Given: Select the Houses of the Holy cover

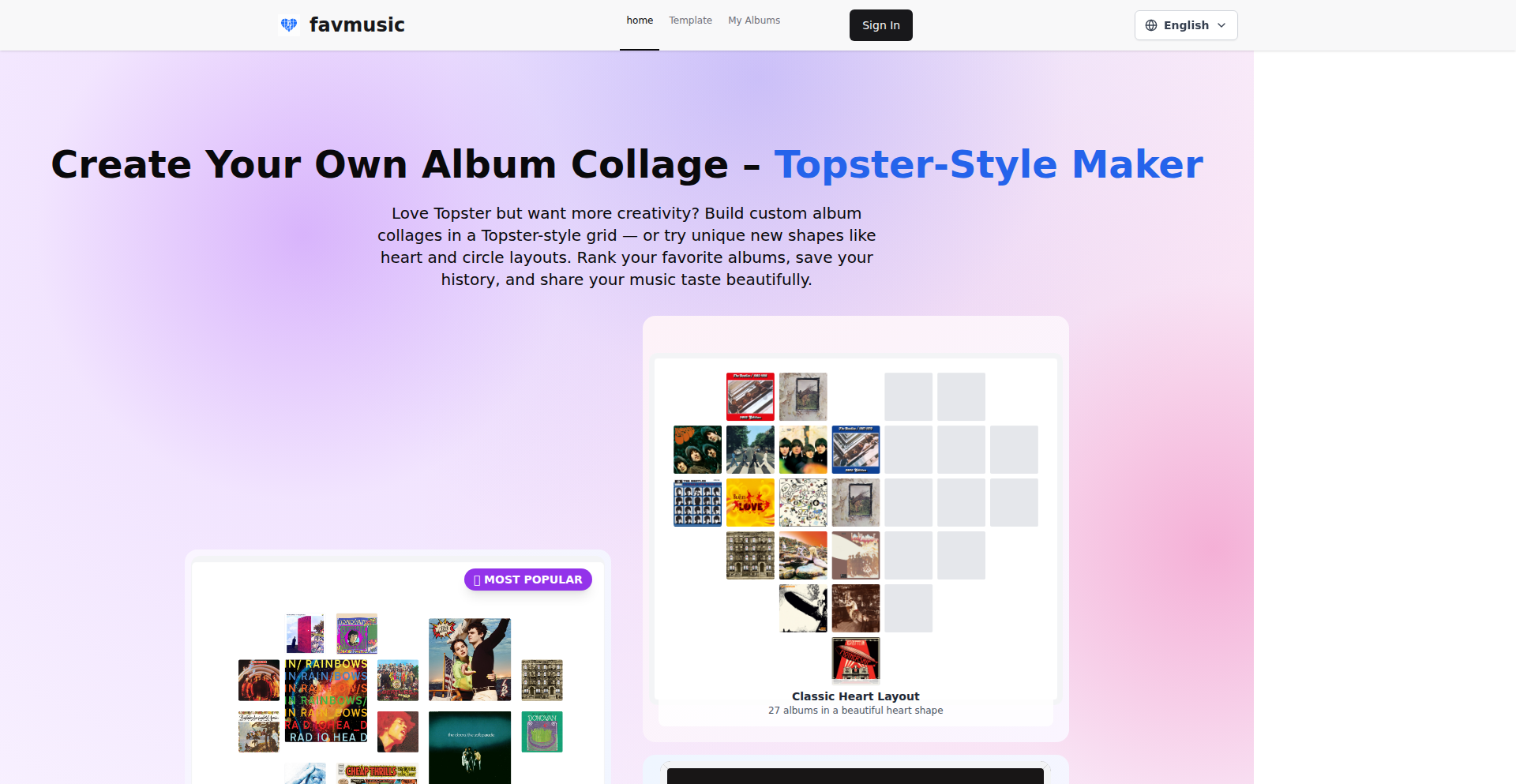Looking at the screenshot, I should coord(803,555).
